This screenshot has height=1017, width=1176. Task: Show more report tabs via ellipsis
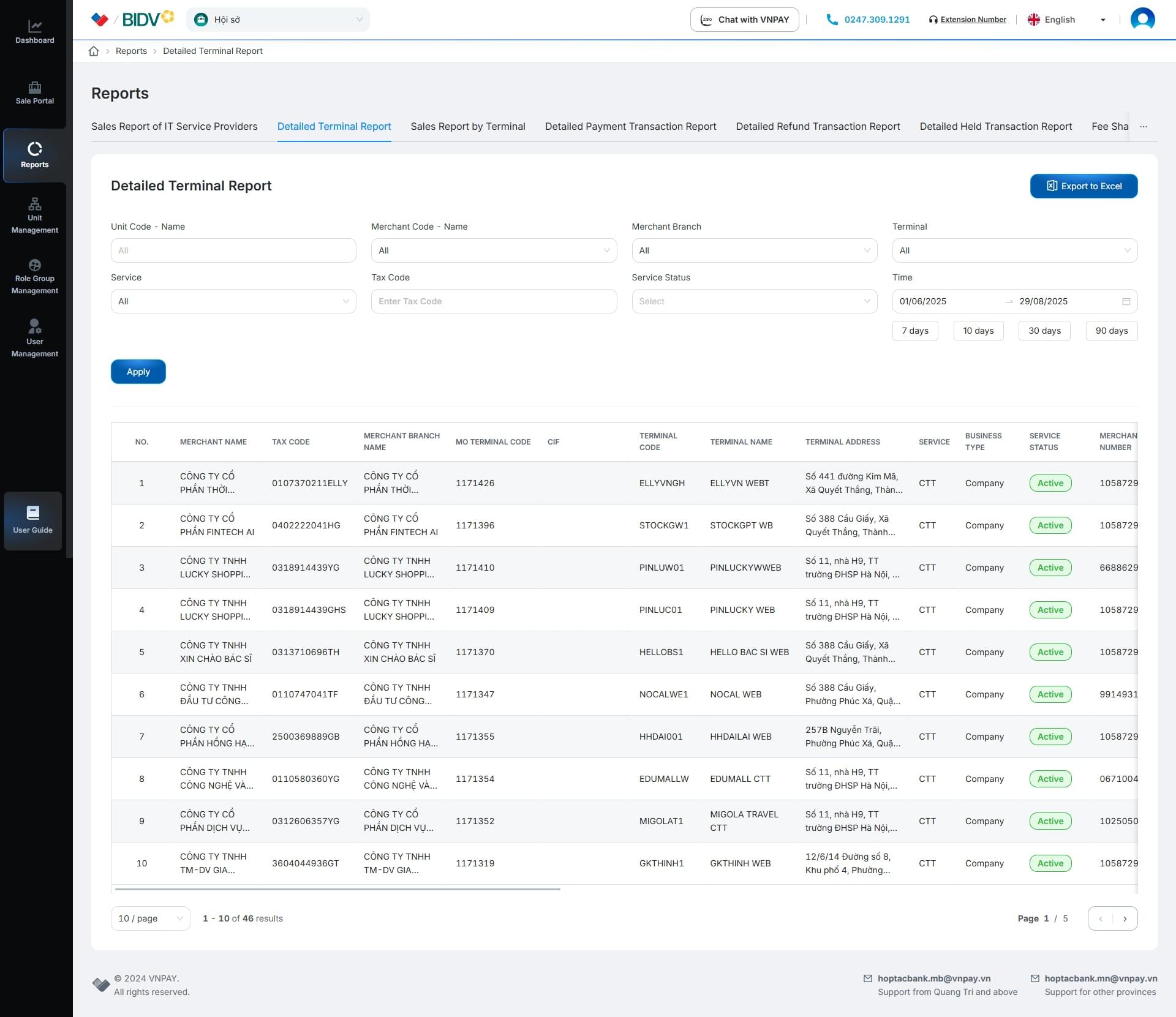click(x=1143, y=126)
